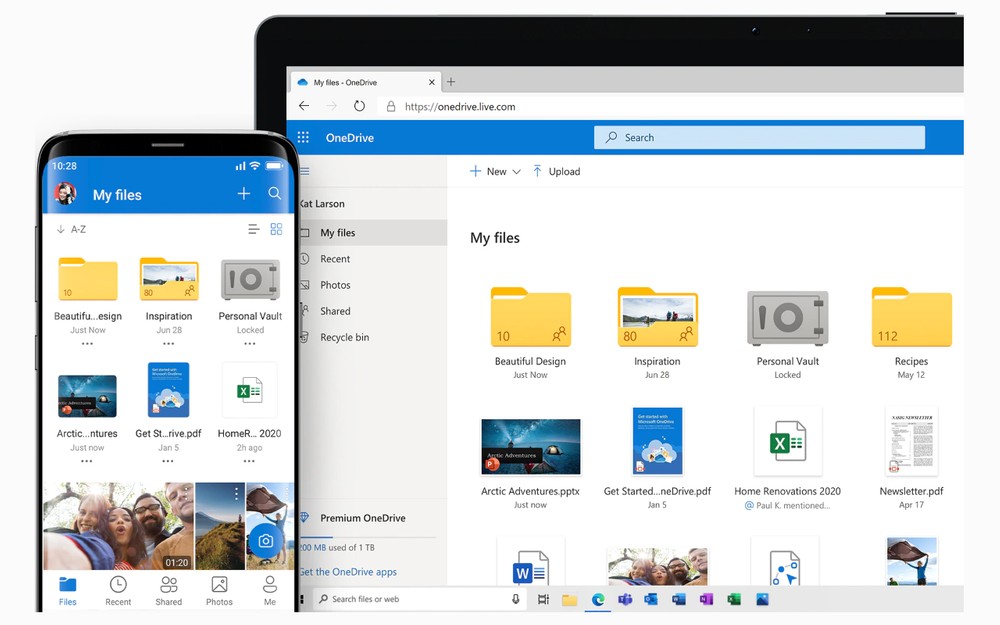Click the OneDrive title in blue header
This screenshot has width=1000, height=625.
pos(349,138)
